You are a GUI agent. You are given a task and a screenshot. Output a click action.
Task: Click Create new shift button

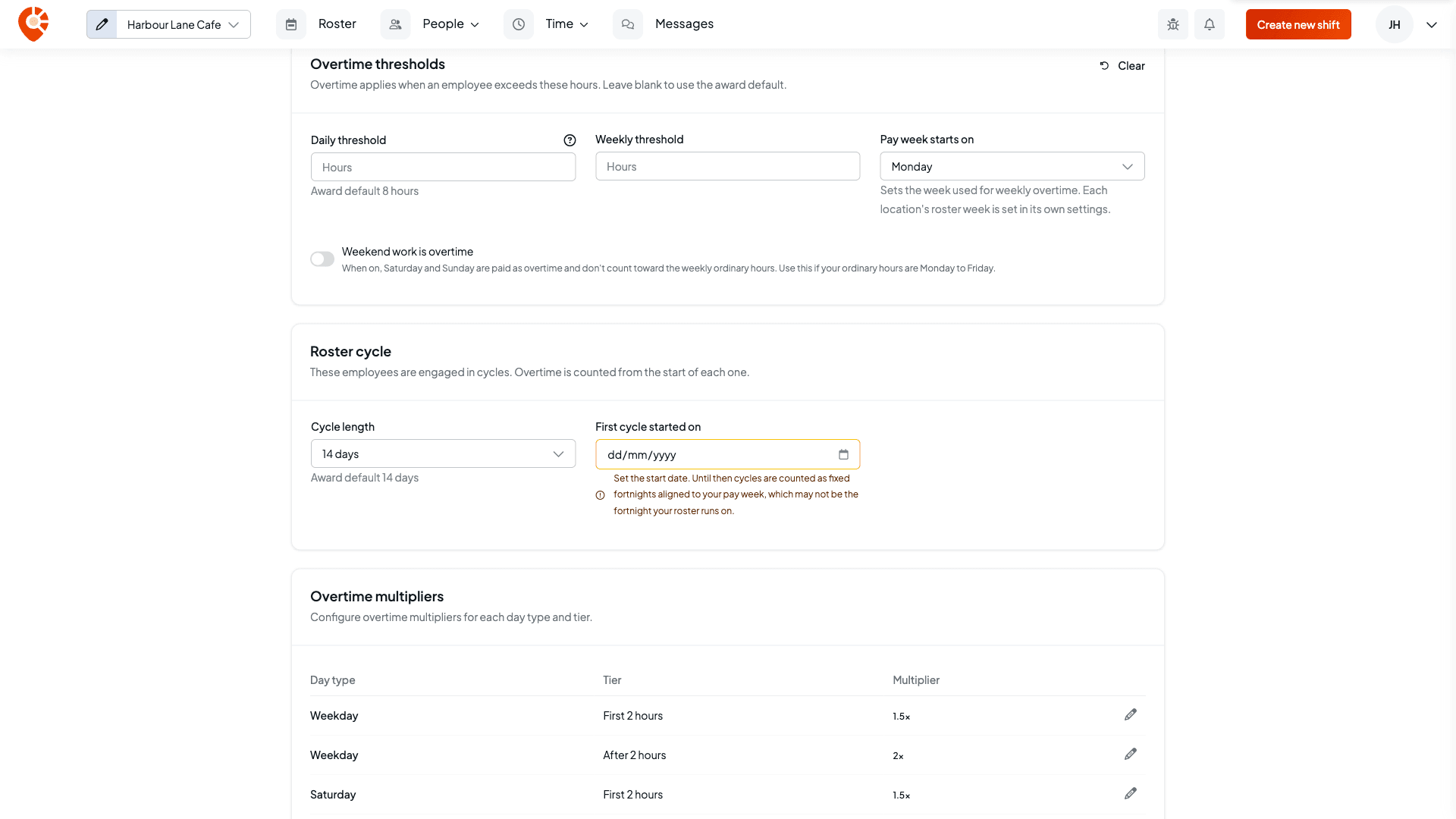click(x=1298, y=24)
